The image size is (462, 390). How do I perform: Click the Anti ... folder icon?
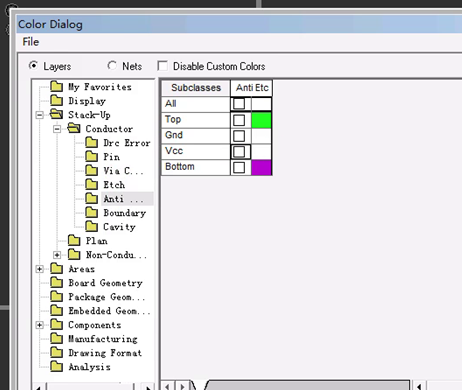tap(91, 199)
